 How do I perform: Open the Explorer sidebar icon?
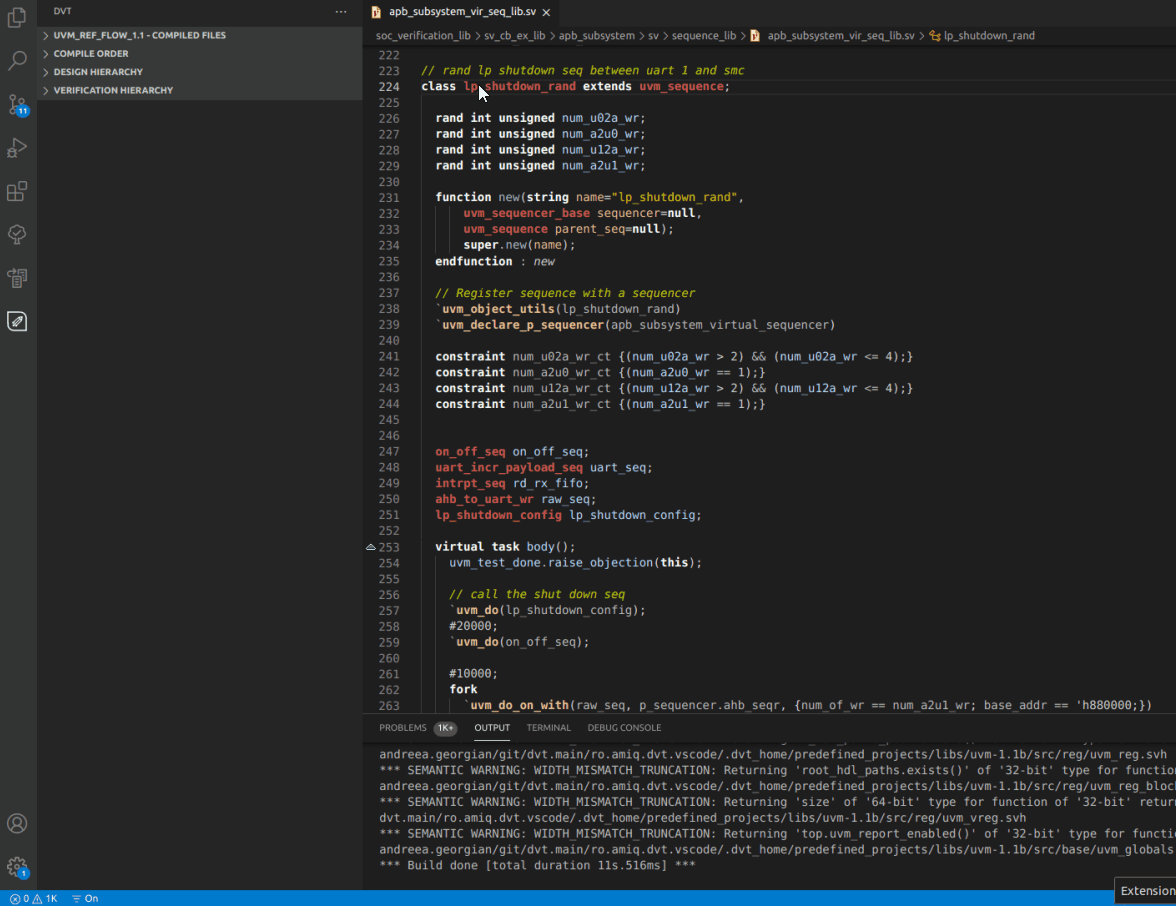[x=16, y=18]
